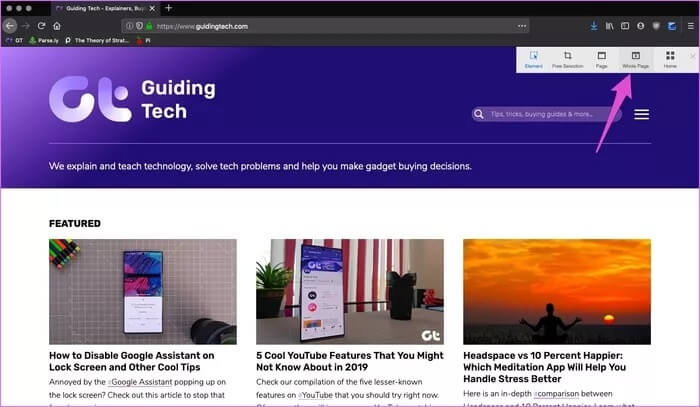The width and height of the screenshot is (700, 407).
Task: Open the Downloads toolbar icon
Action: [x=594, y=26]
